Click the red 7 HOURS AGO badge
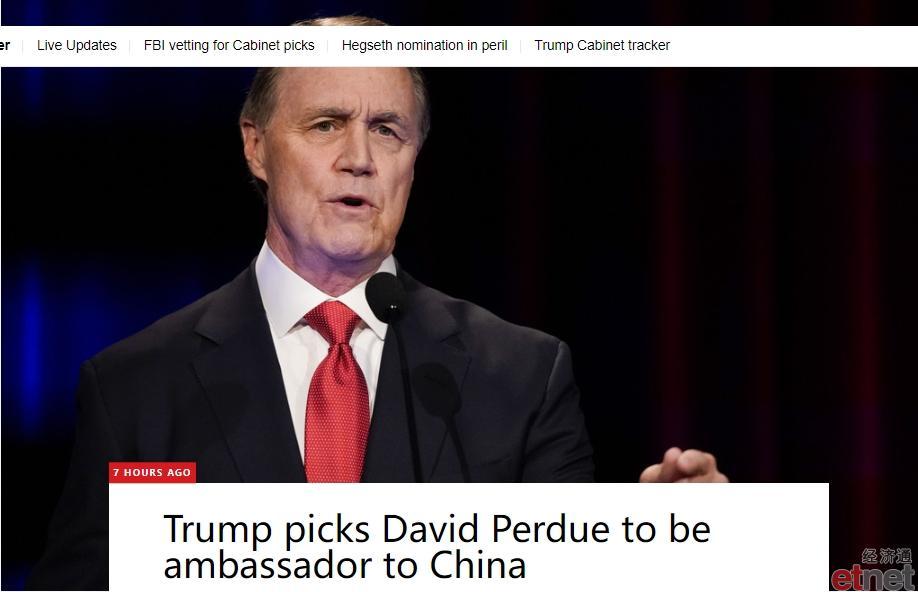 point(152,472)
